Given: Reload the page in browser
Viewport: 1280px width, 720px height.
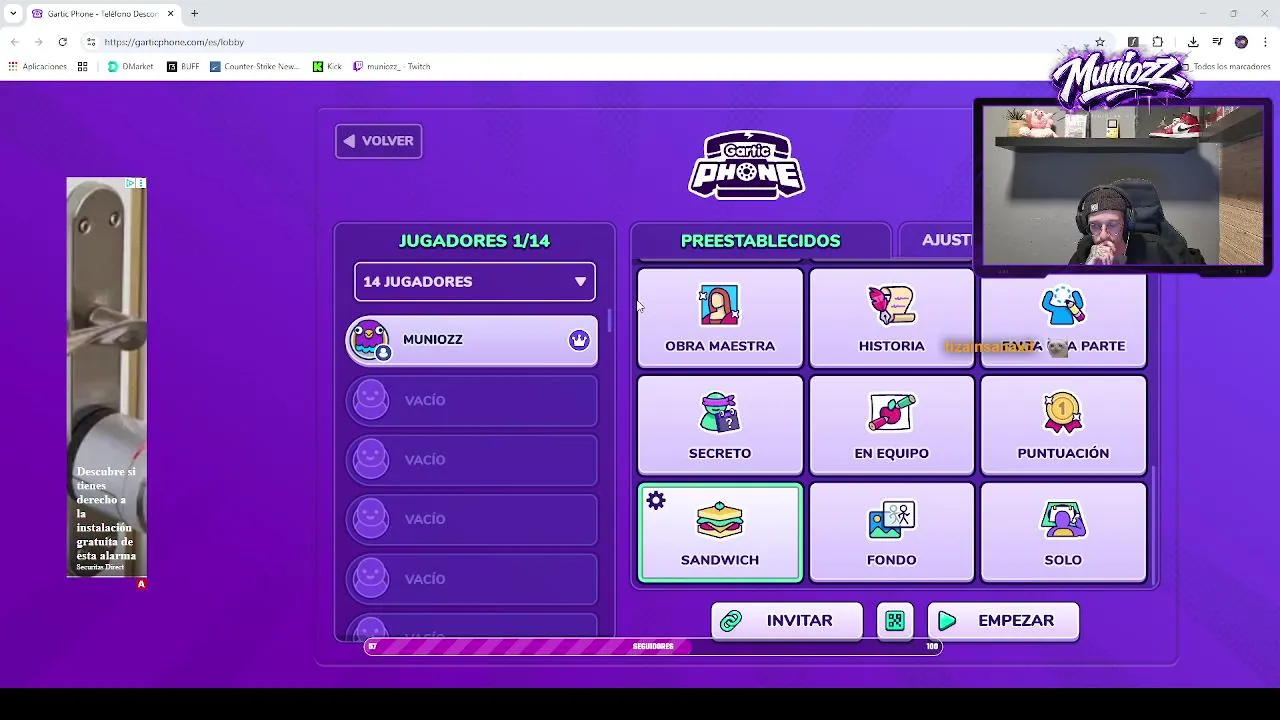Looking at the screenshot, I should coord(62,42).
